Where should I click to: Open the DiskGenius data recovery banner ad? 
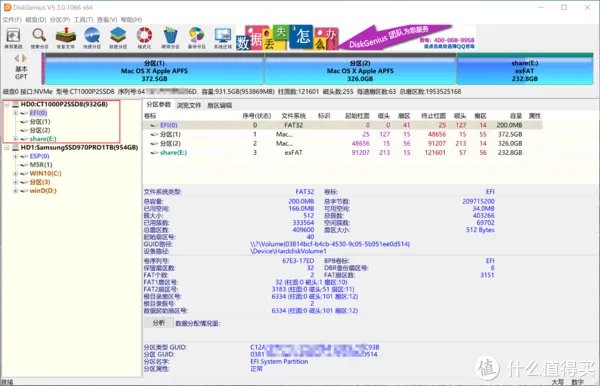point(356,37)
